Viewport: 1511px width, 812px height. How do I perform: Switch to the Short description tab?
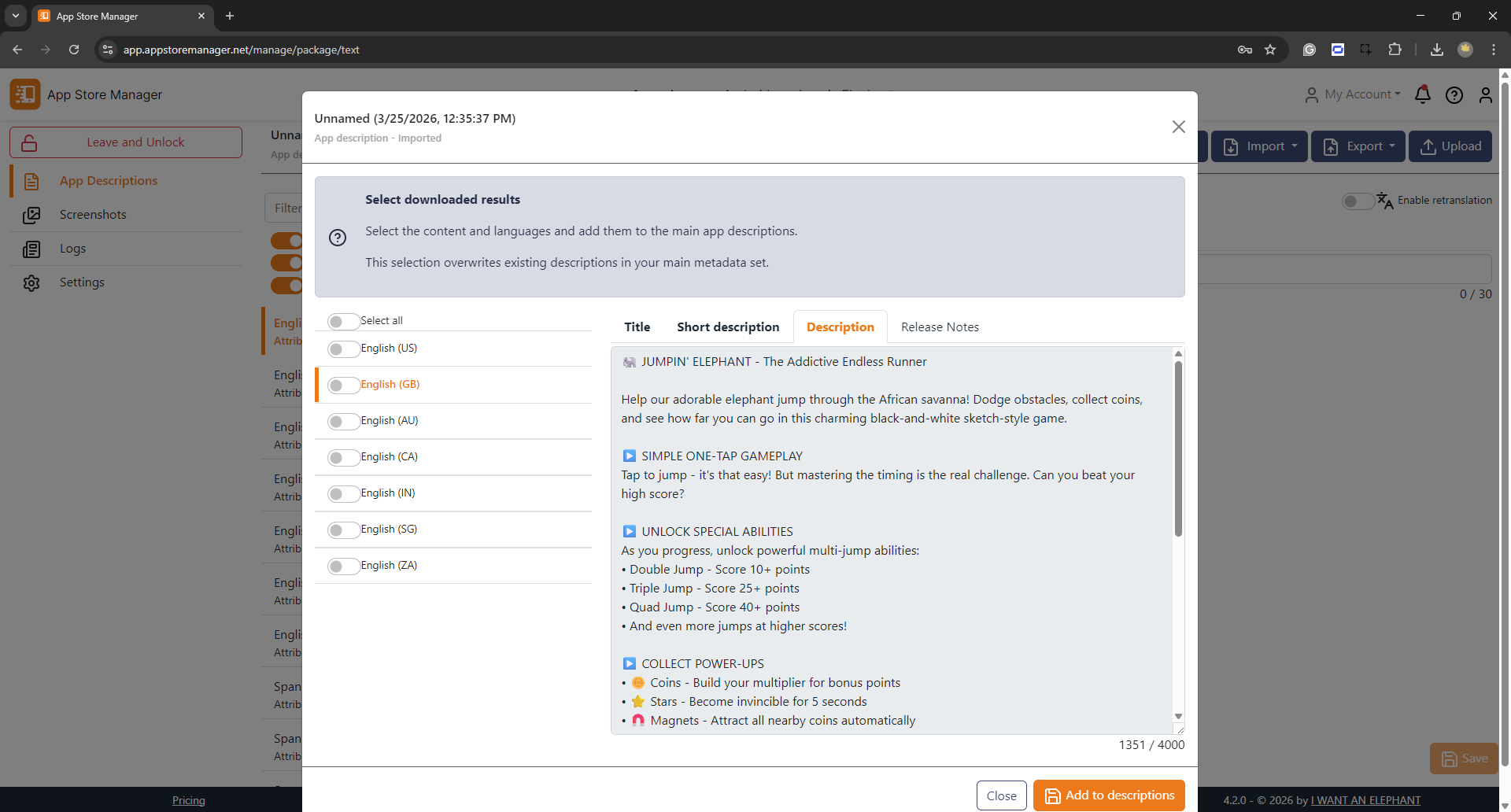pyautogui.click(x=728, y=327)
